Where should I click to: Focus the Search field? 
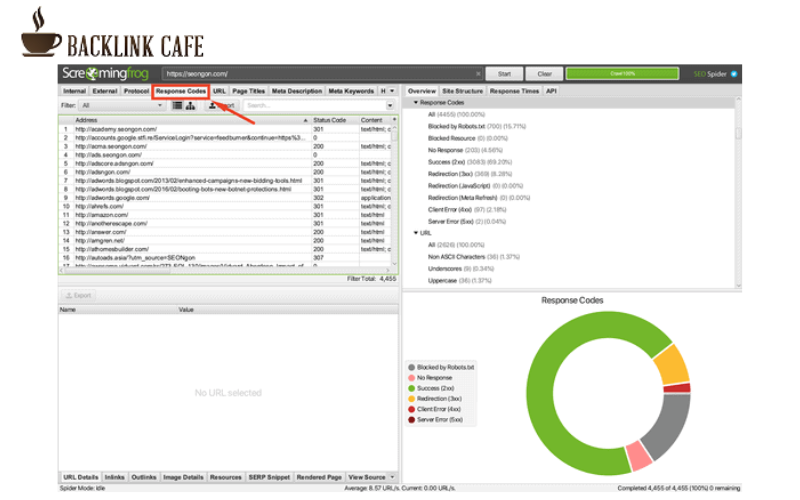314,106
